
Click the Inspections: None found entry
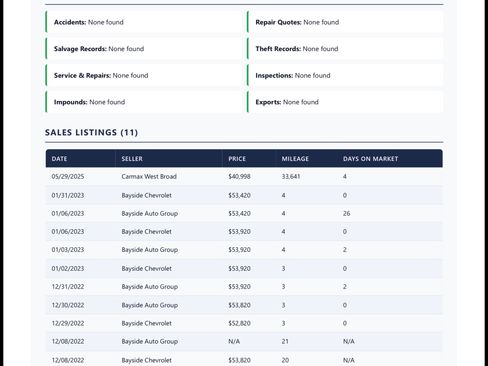pyautogui.click(x=345, y=75)
